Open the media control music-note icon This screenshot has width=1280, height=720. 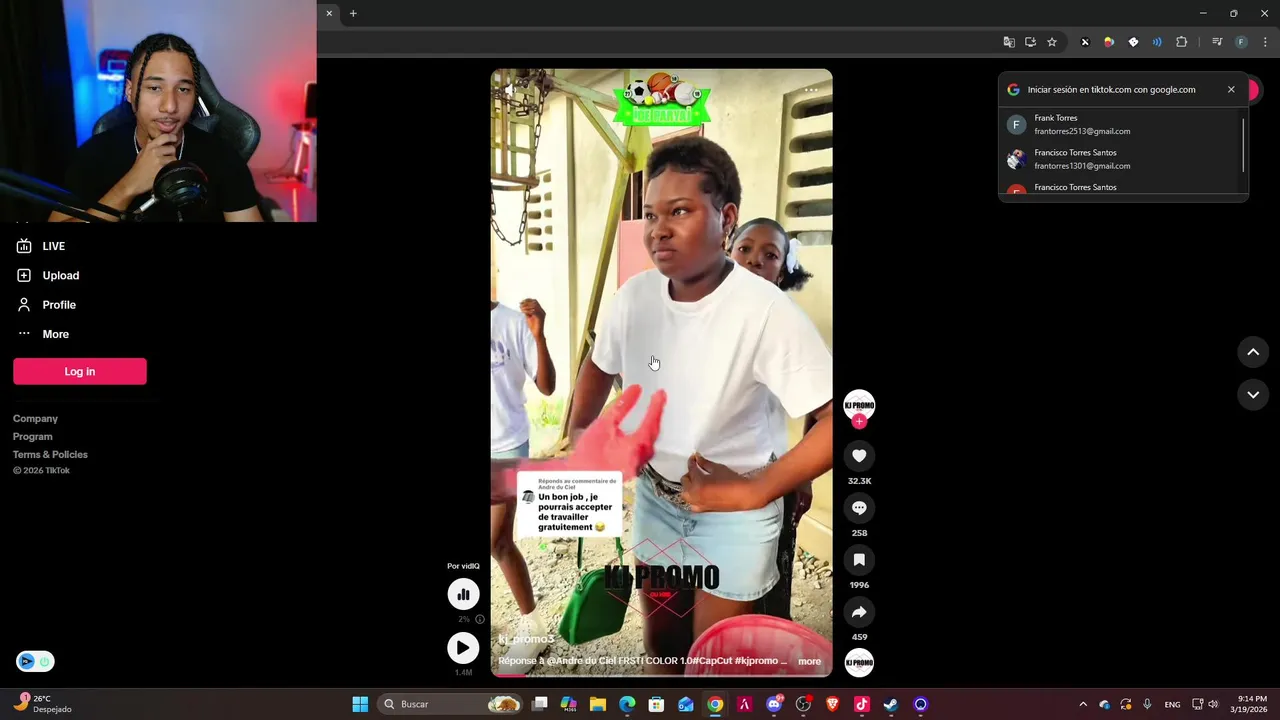[1217, 42]
